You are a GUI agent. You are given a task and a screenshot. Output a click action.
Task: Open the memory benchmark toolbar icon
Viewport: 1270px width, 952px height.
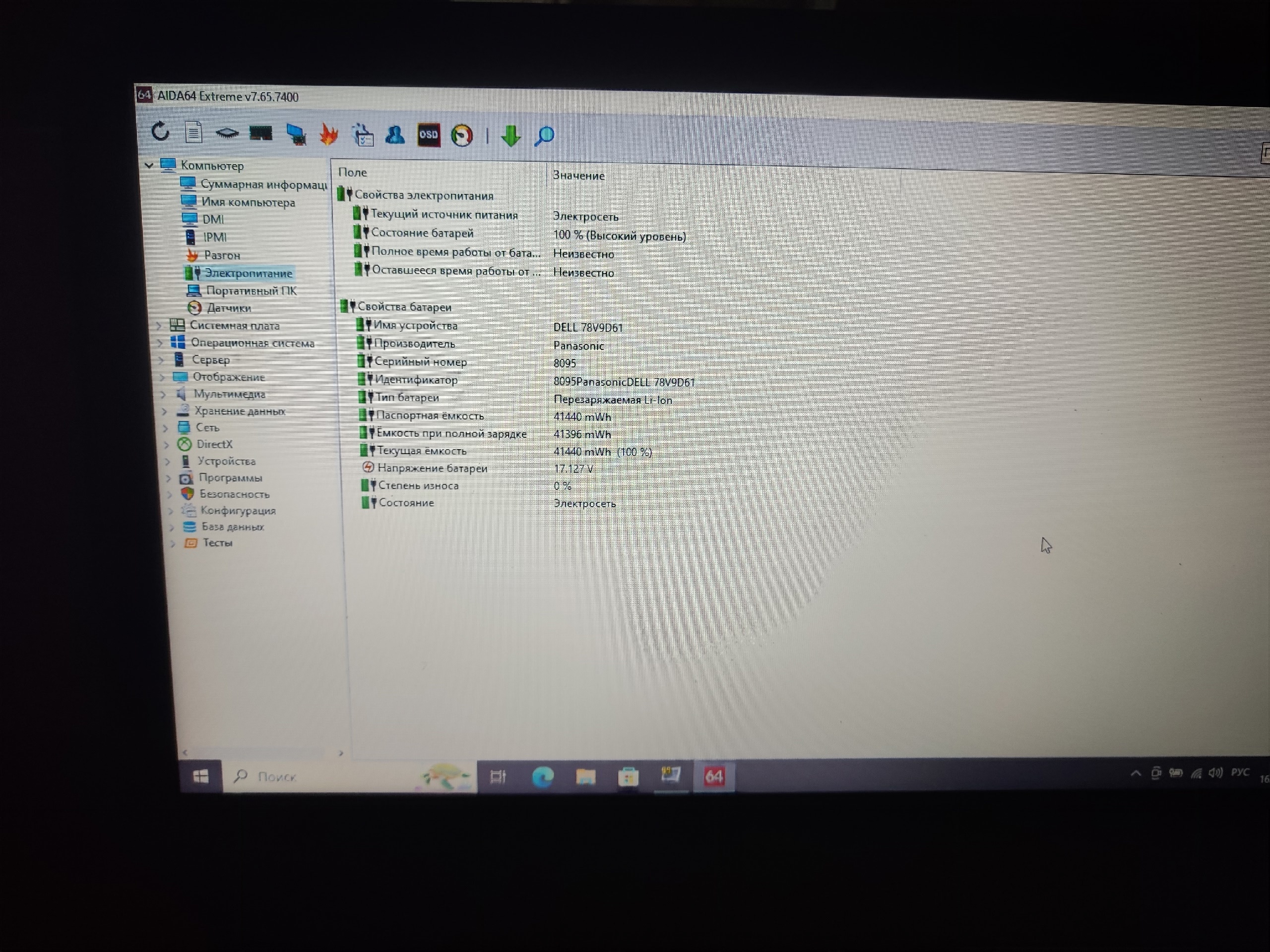(260, 134)
